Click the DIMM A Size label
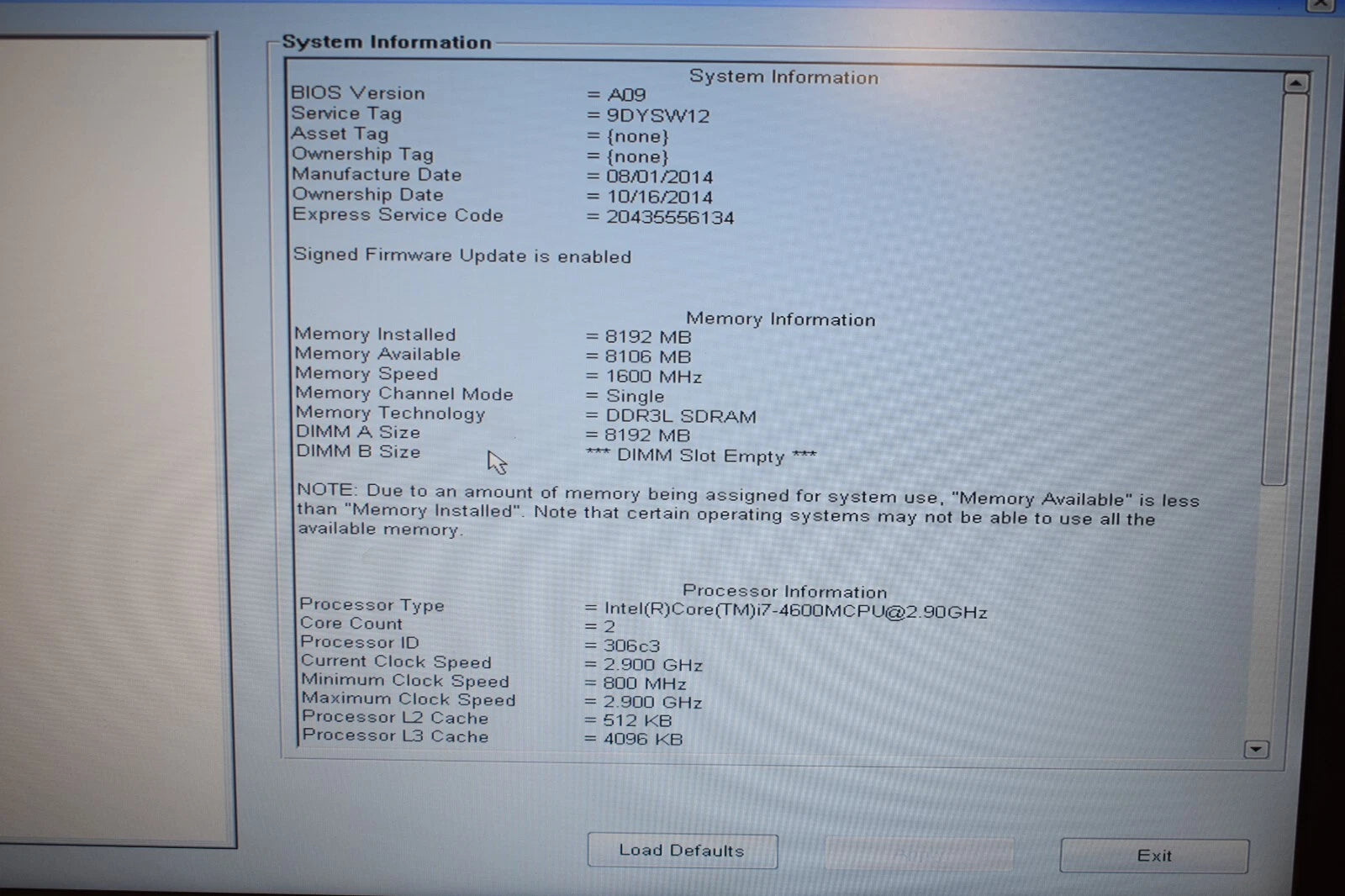1345x896 pixels. [x=358, y=432]
